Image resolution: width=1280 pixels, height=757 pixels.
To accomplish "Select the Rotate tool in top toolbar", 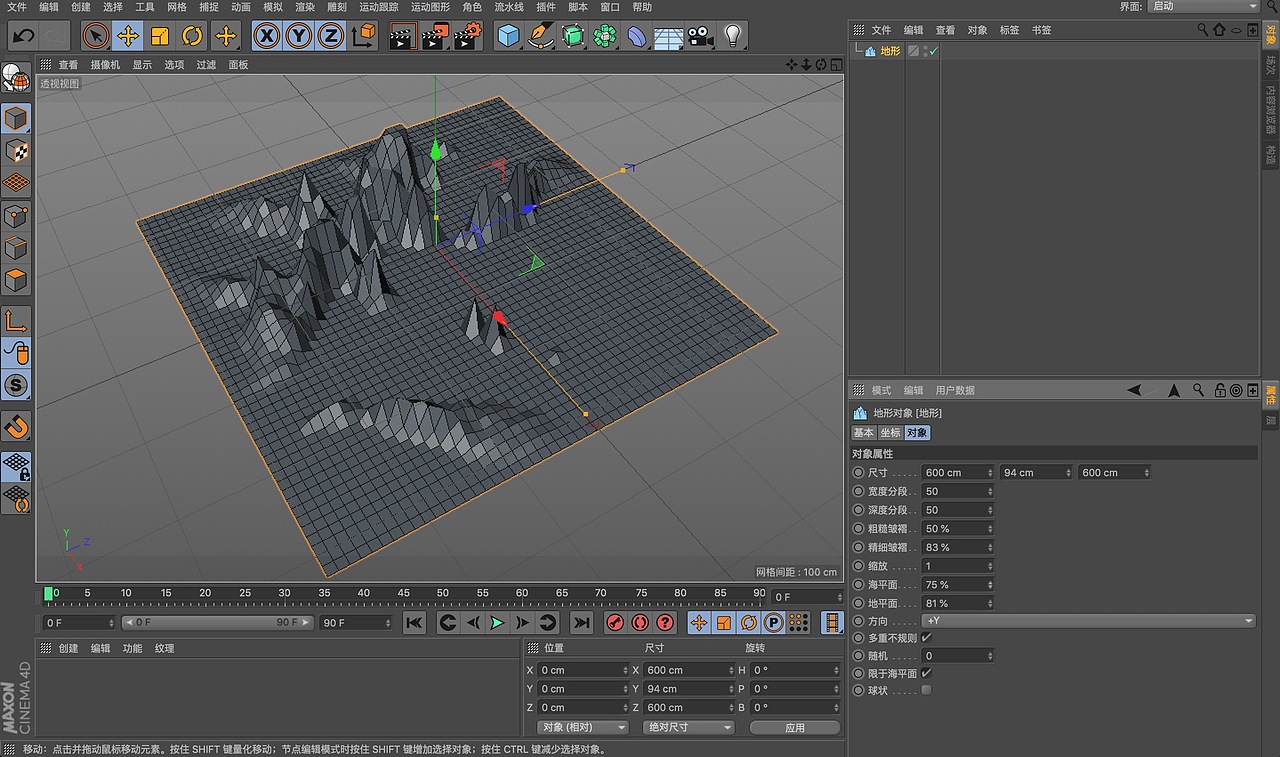I will click(x=192, y=37).
